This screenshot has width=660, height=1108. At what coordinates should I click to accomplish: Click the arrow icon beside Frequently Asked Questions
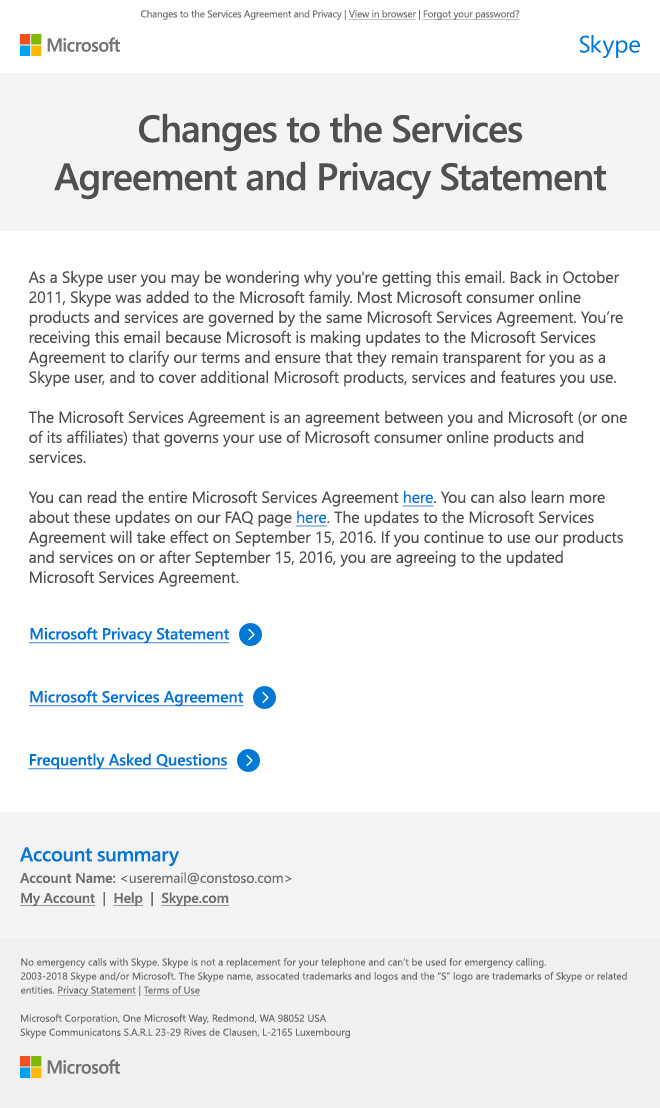point(248,760)
